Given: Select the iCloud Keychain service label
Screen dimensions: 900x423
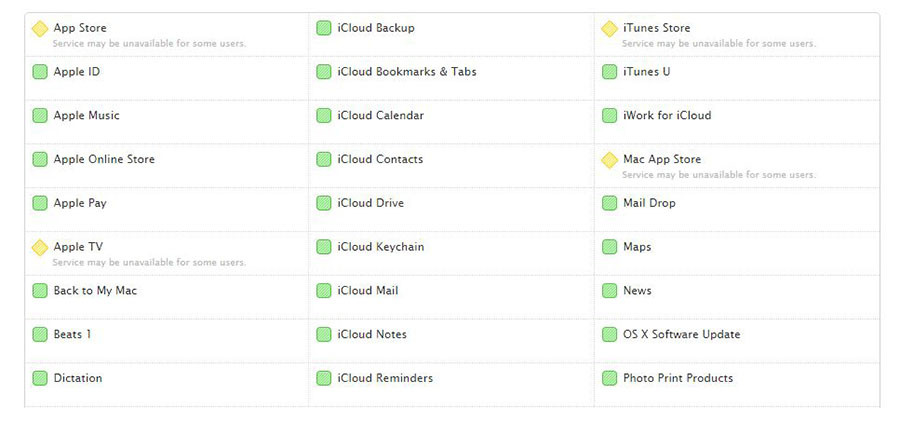Looking at the screenshot, I should pyautogui.click(x=381, y=247).
